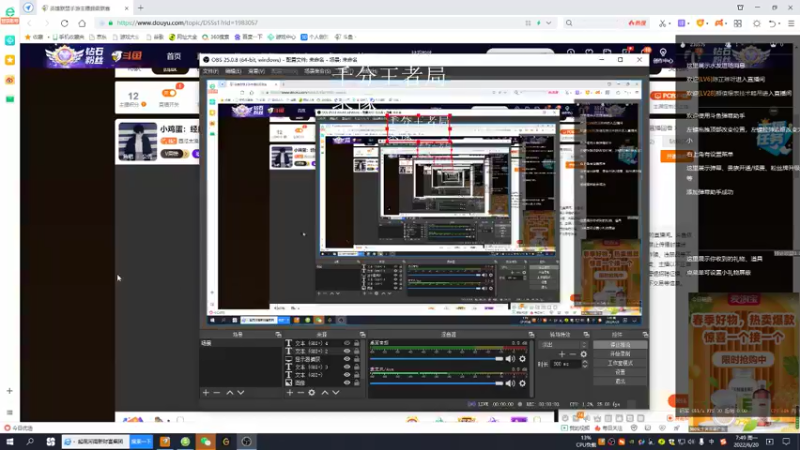Move the selected source down in the Sources panel

pos(336,393)
